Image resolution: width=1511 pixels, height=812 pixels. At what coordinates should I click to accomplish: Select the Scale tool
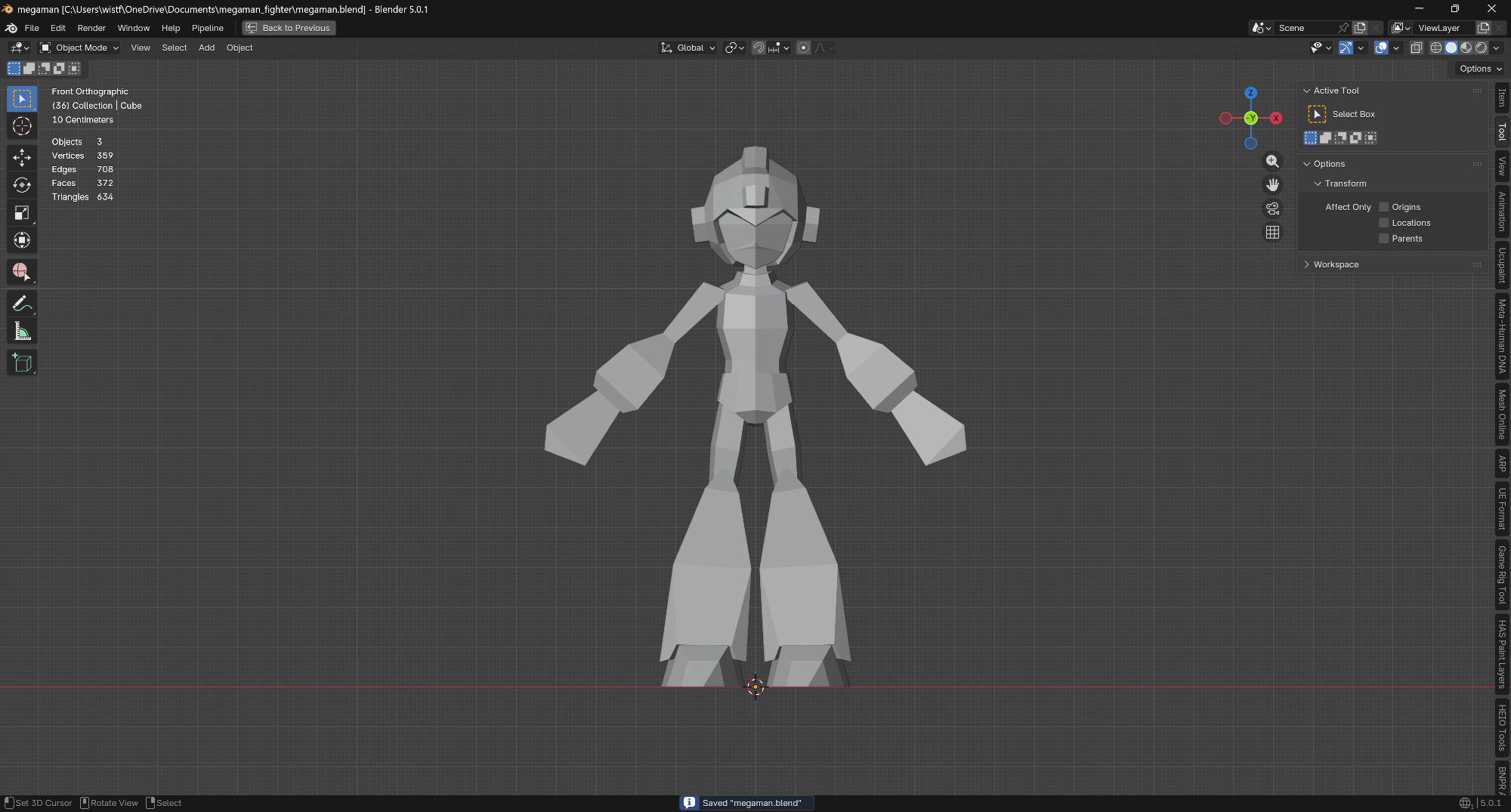(22, 213)
